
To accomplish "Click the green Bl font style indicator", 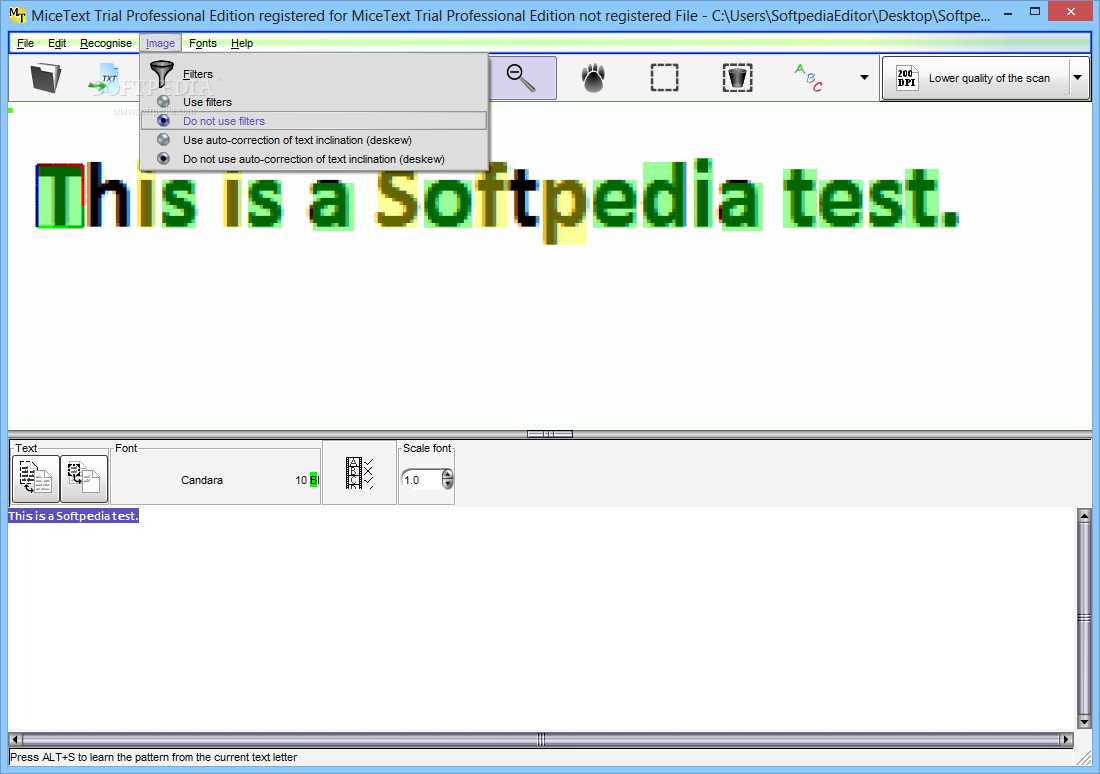I will coord(314,480).
